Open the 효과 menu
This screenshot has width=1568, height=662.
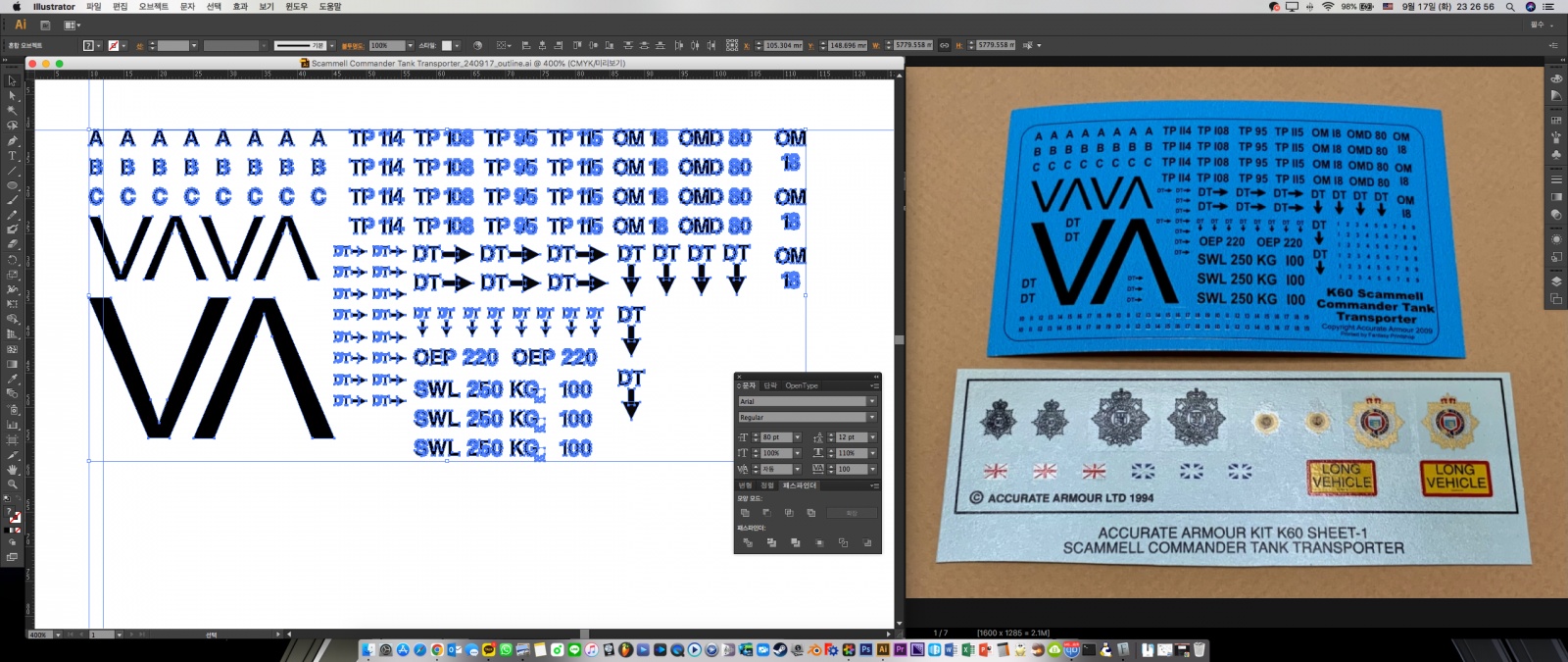pyautogui.click(x=240, y=7)
